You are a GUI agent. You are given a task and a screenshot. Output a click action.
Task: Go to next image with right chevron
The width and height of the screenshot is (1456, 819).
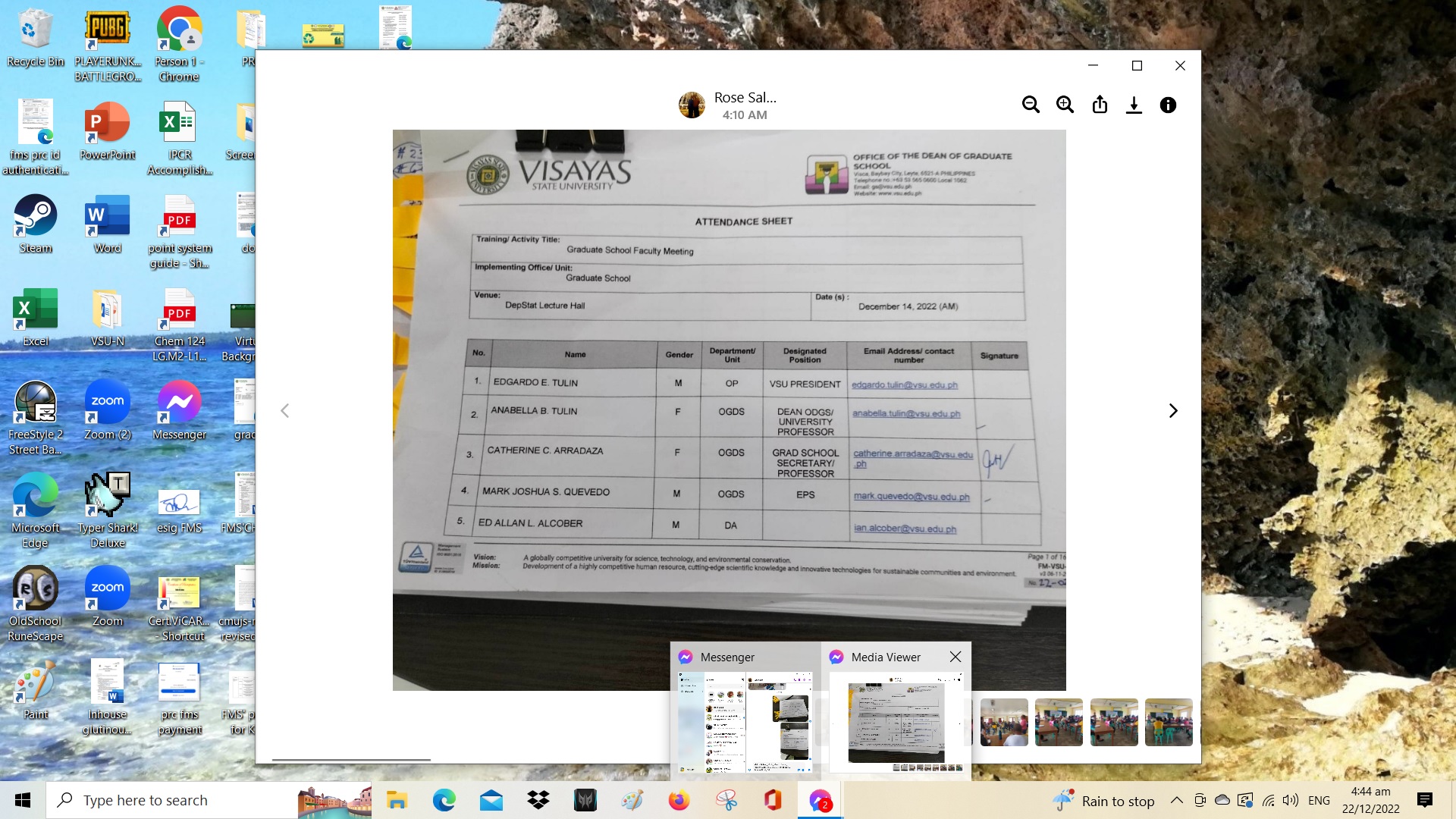pos(1173,410)
